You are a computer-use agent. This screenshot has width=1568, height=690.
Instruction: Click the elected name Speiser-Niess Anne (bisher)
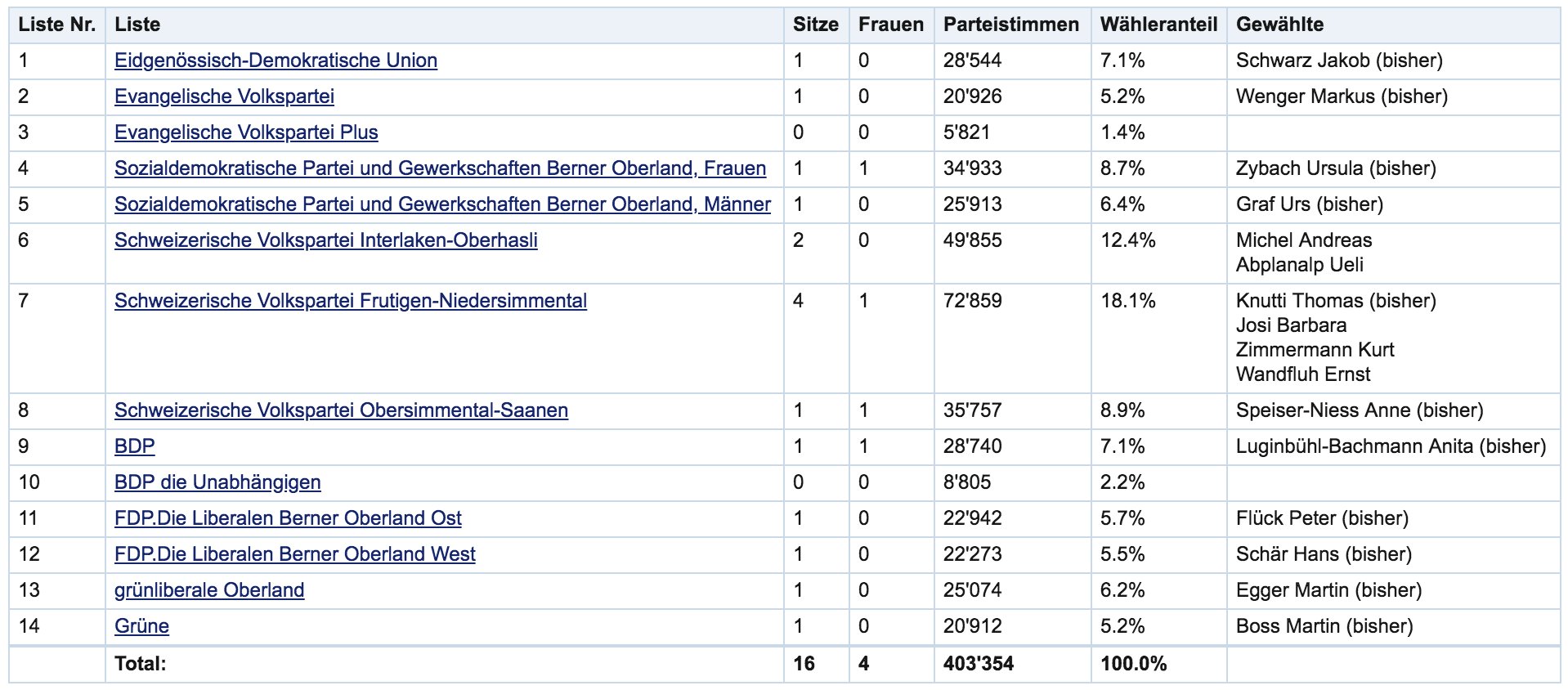(1360, 410)
